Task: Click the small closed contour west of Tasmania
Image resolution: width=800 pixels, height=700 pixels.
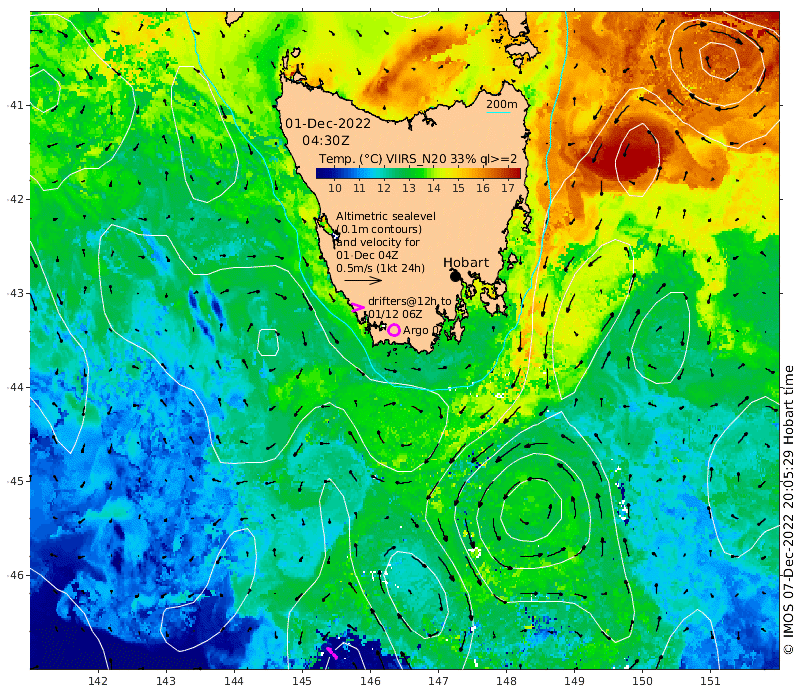Action: 268,342
